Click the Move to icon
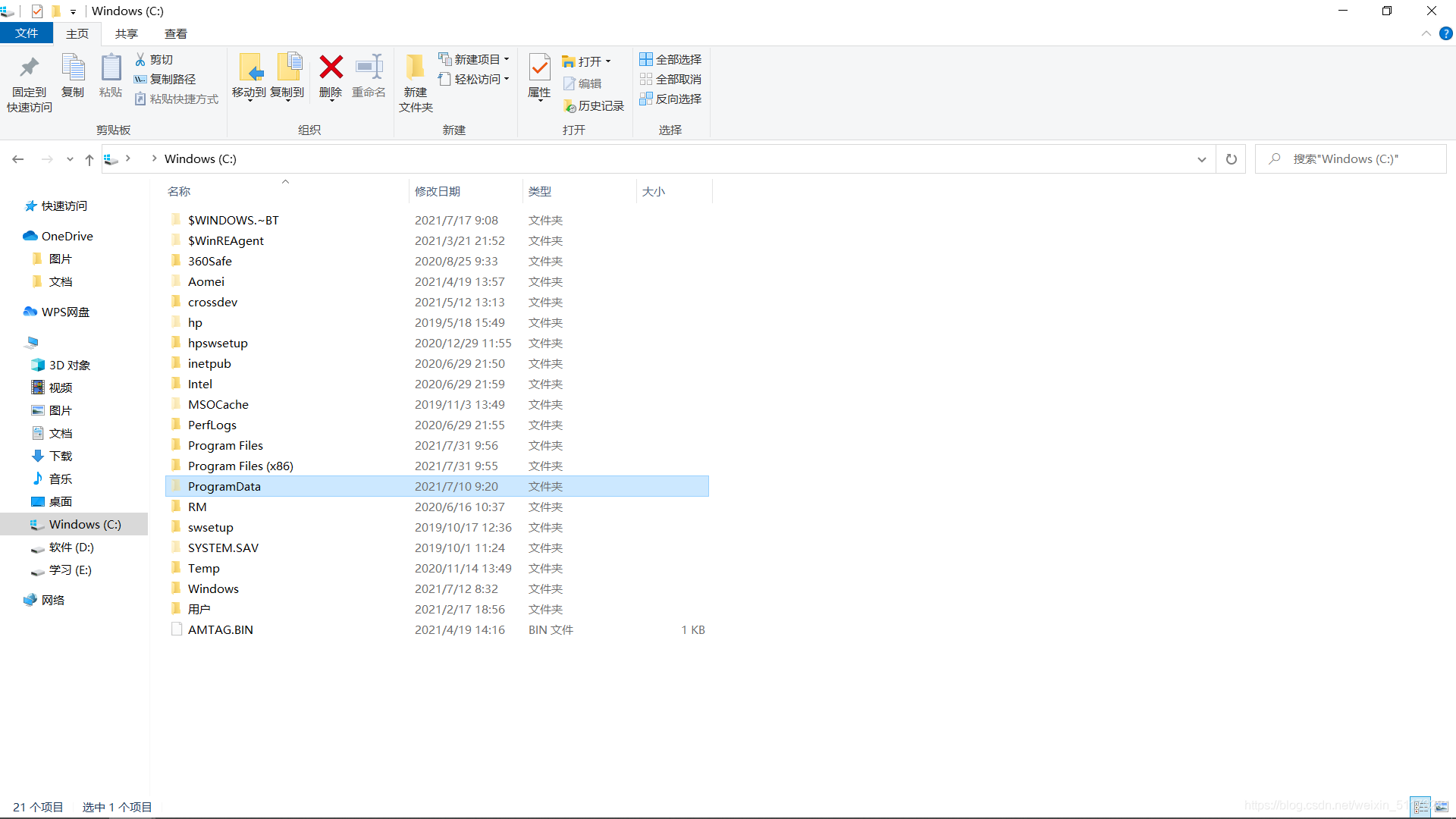Image resolution: width=1456 pixels, height=819 pixels. 249,68
